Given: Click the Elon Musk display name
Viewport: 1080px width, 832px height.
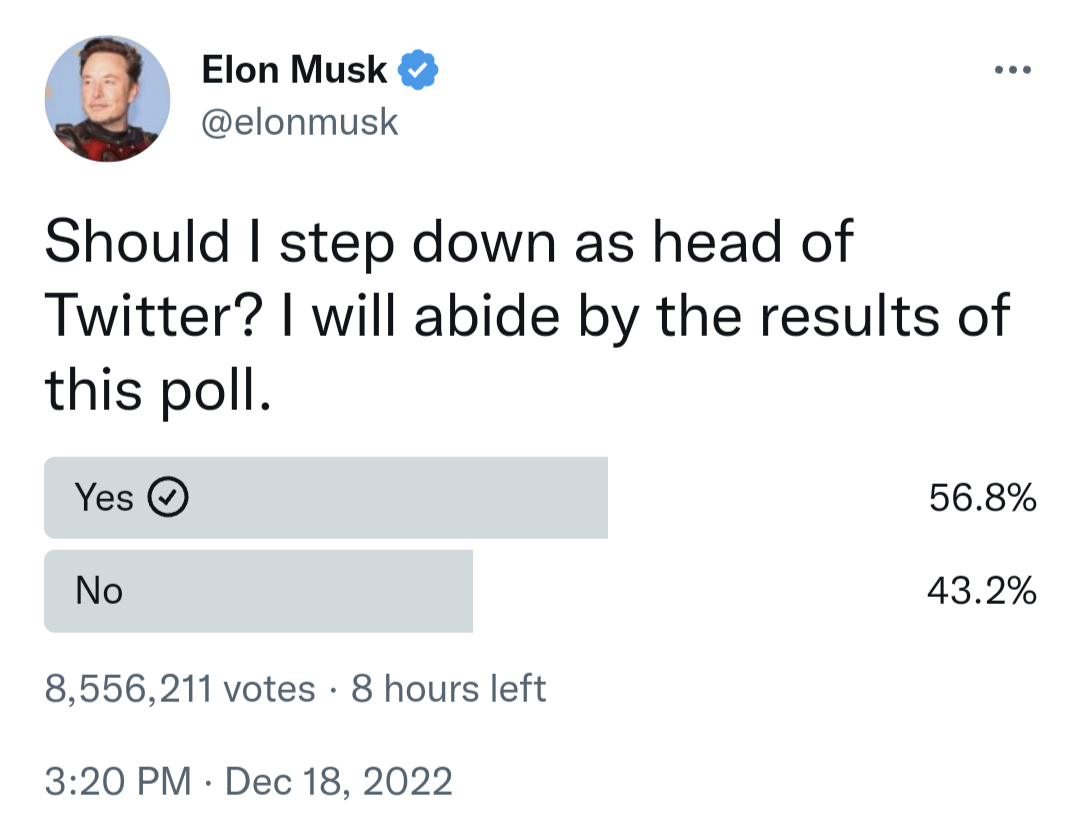Looking at the screenshot, I should coord(294,70).
